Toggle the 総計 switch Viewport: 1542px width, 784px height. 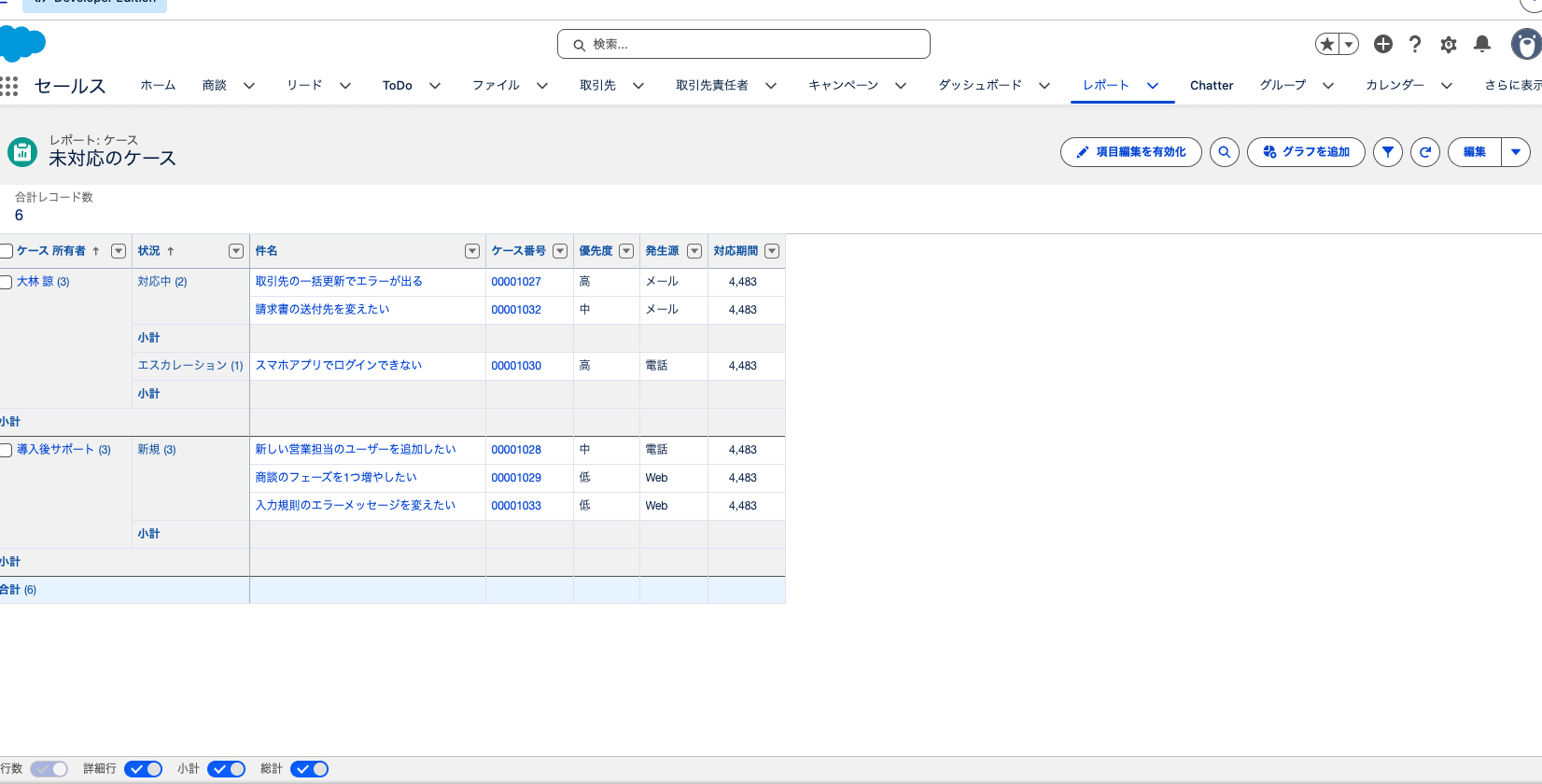(310, 769)
